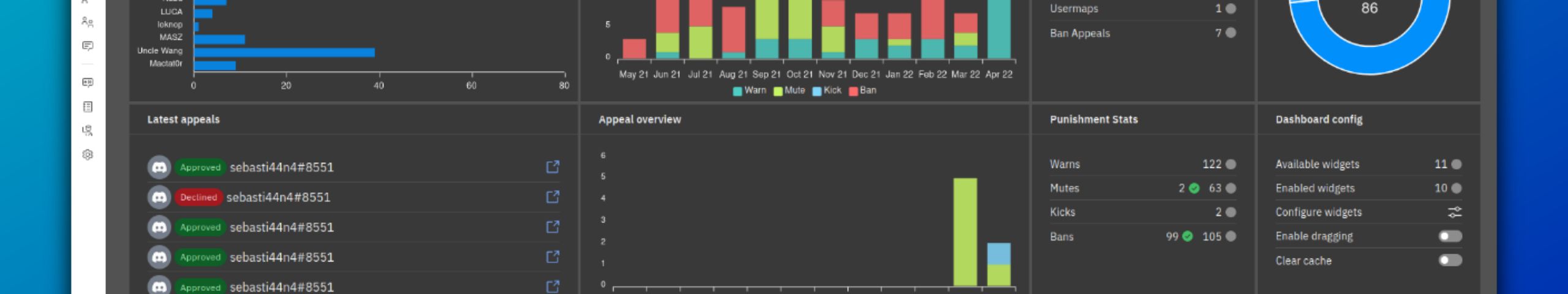Click the user search icon in sidebar

[x=87, y=130]
